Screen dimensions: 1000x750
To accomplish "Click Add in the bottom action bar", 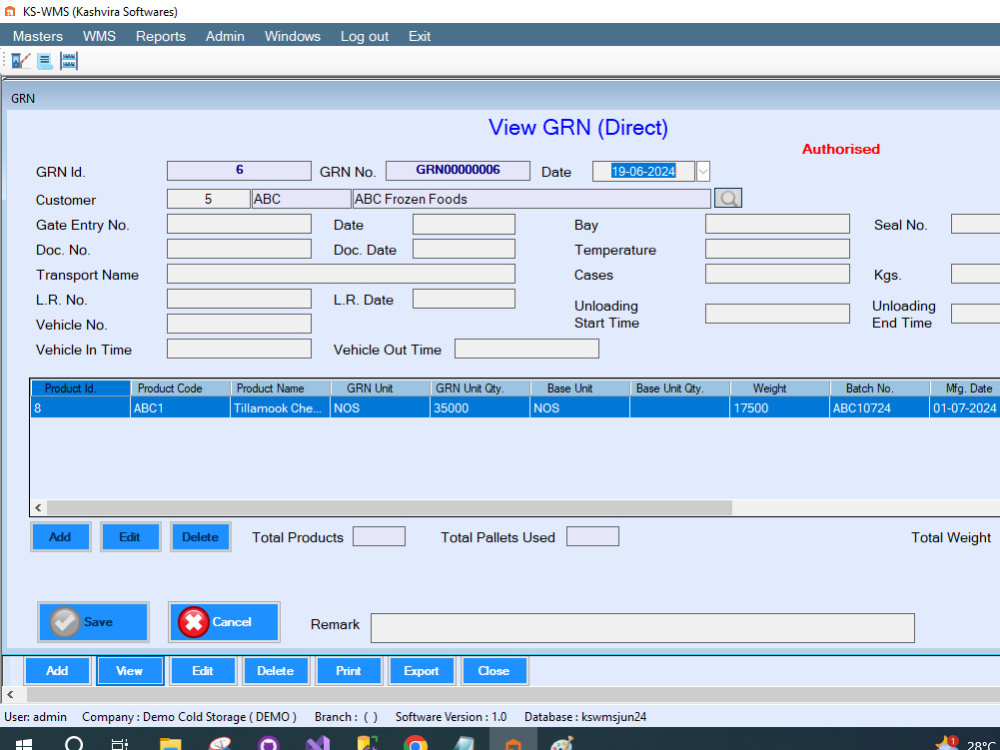I will tap(57, 671).
